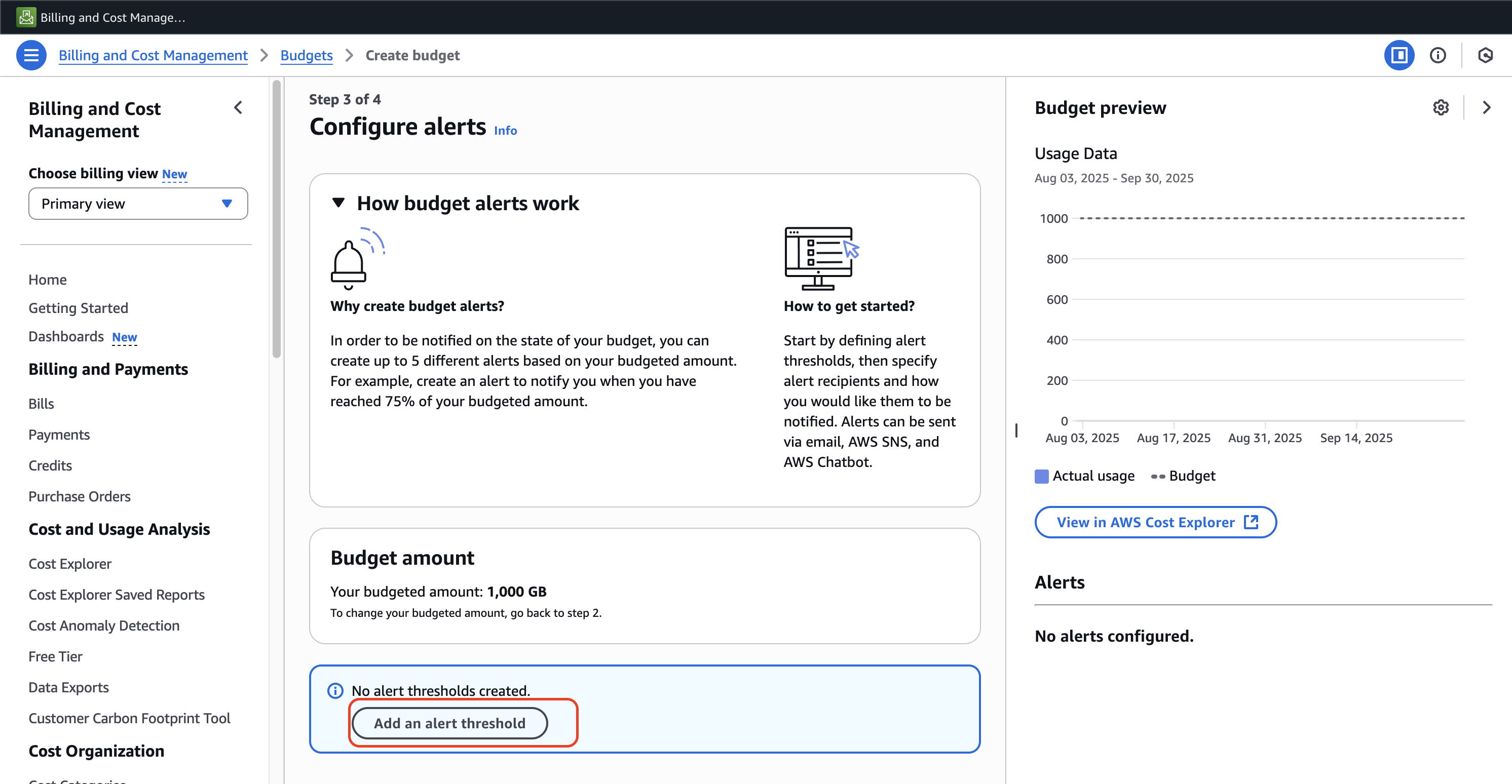The image size is (1512, 784).
Task: Click the info icon beside No alert thresholds
Action: coord(335,691)
